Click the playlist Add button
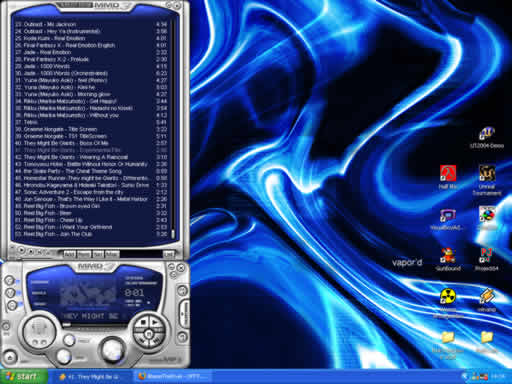Image resolution: width=512 pixels, height=384 pixels. 69,254
